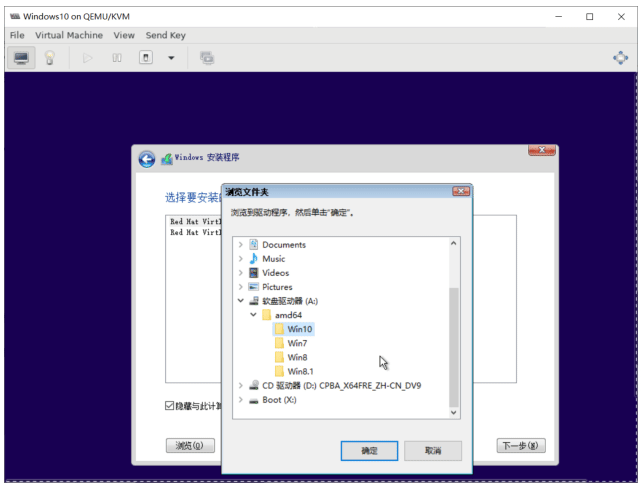Open the snapshots manager toolbar icon

click(207, 58)
